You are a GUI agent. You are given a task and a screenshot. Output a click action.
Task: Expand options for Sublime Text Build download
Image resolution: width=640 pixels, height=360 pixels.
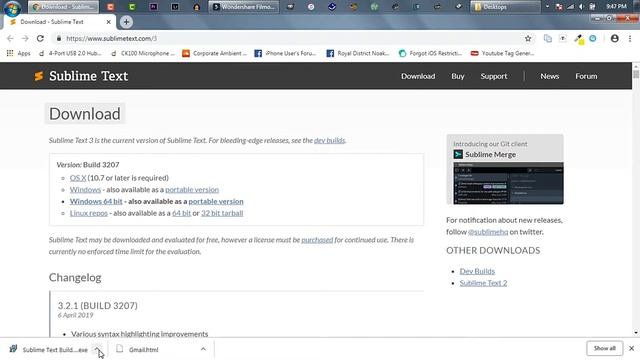[97, 349]
